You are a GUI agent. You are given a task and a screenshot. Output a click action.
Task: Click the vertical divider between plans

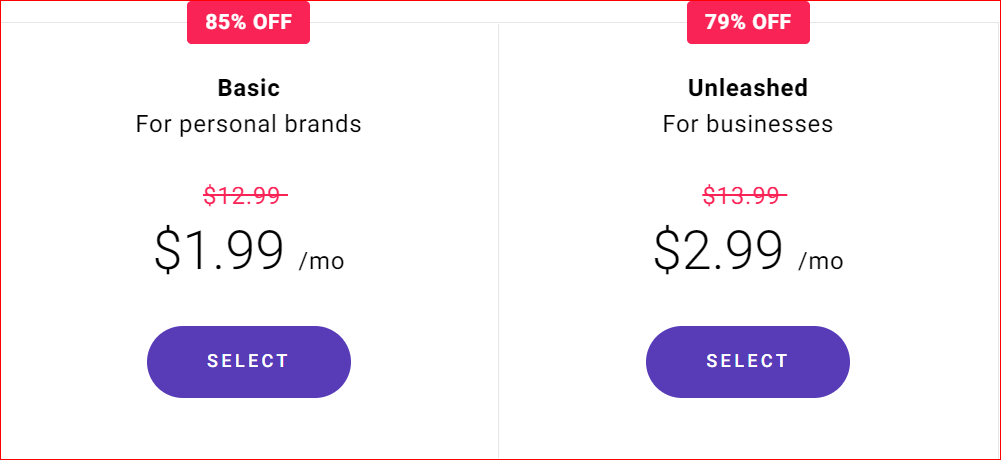tap(498, 240)
